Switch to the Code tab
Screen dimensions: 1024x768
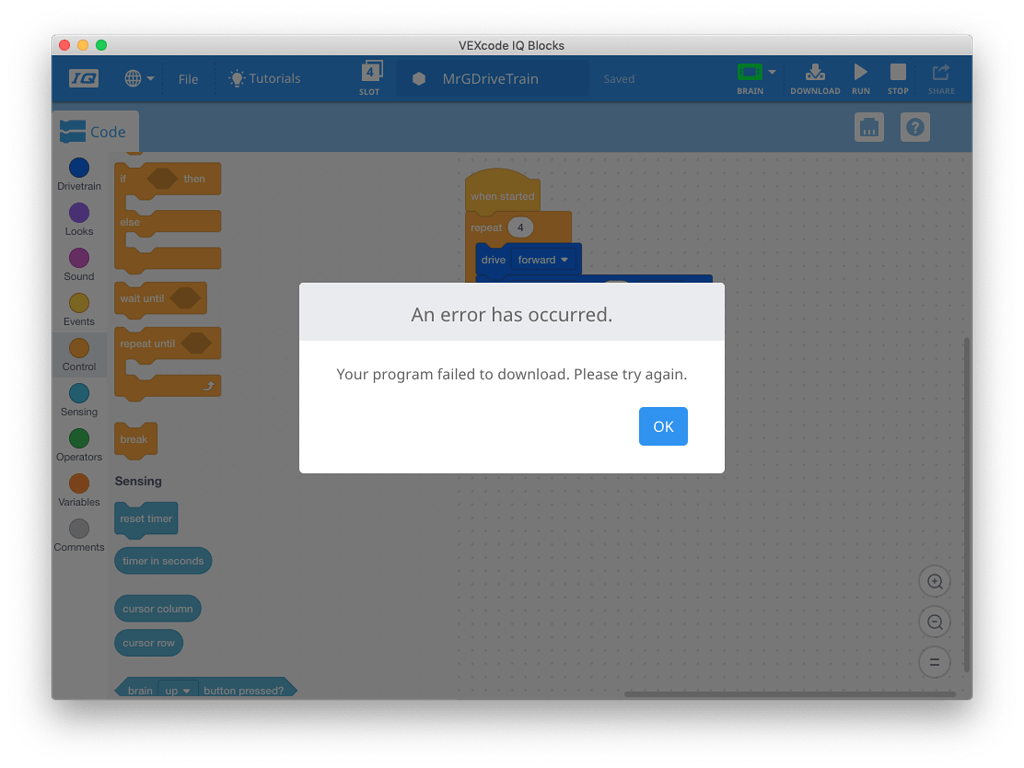point(95,131)
